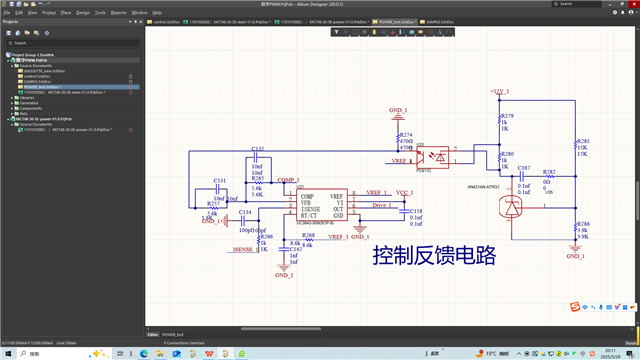Screen dimensions: 640x360
Task: Open Microsoft Edge from the taskbar
Action: coord(144,353)
